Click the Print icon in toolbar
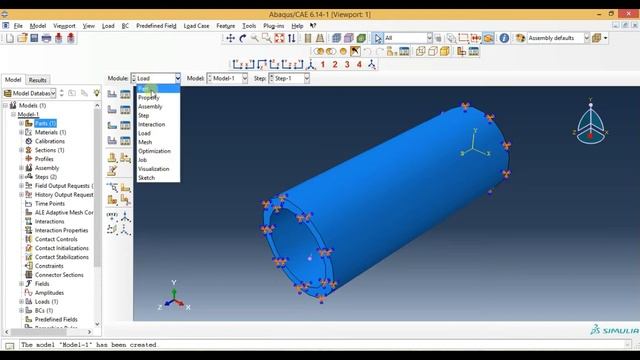Image resolution: width=640 pixels, height=360 pixels. point(47,38)
